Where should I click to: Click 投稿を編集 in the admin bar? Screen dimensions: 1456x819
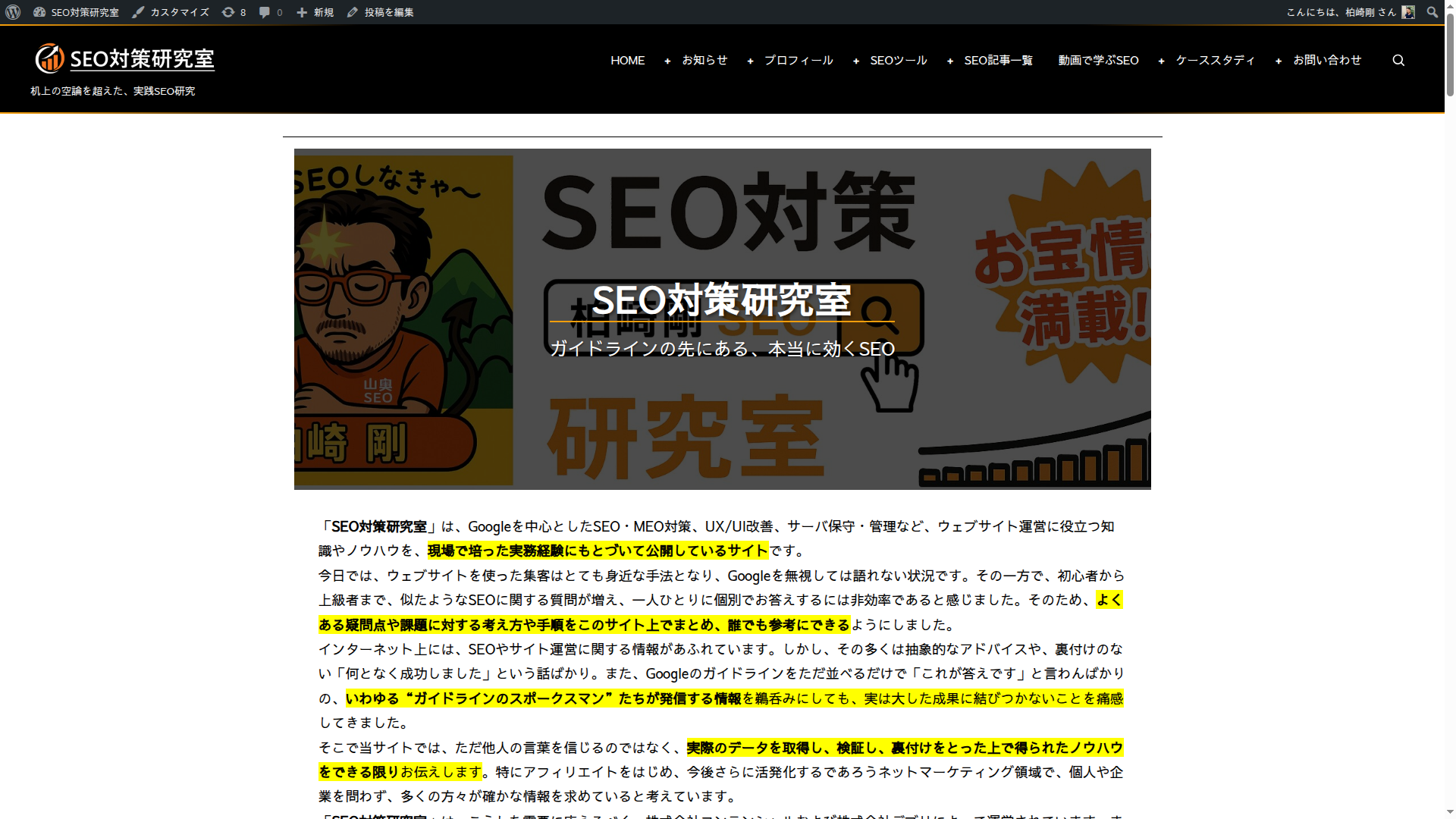click(x=381, y=12)
